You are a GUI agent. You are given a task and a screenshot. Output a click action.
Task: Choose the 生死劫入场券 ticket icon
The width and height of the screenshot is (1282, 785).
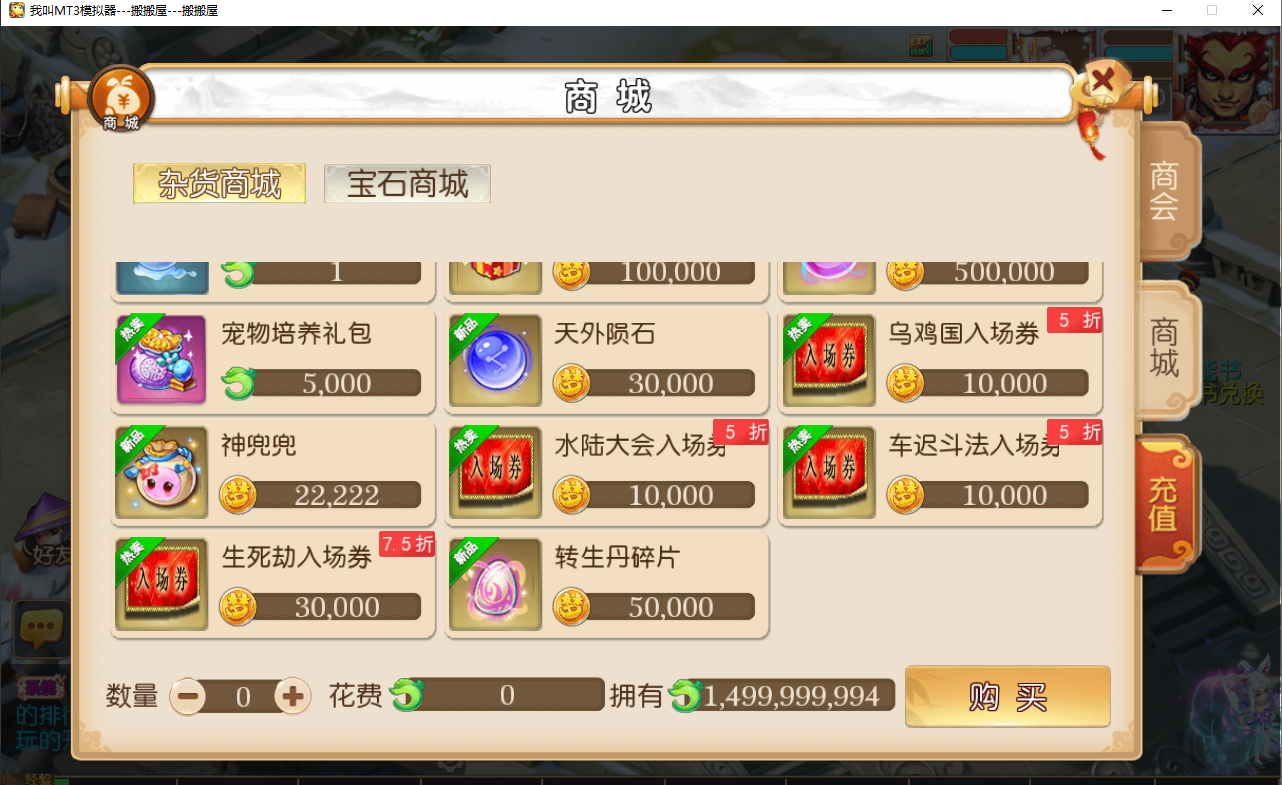point(162,584)
